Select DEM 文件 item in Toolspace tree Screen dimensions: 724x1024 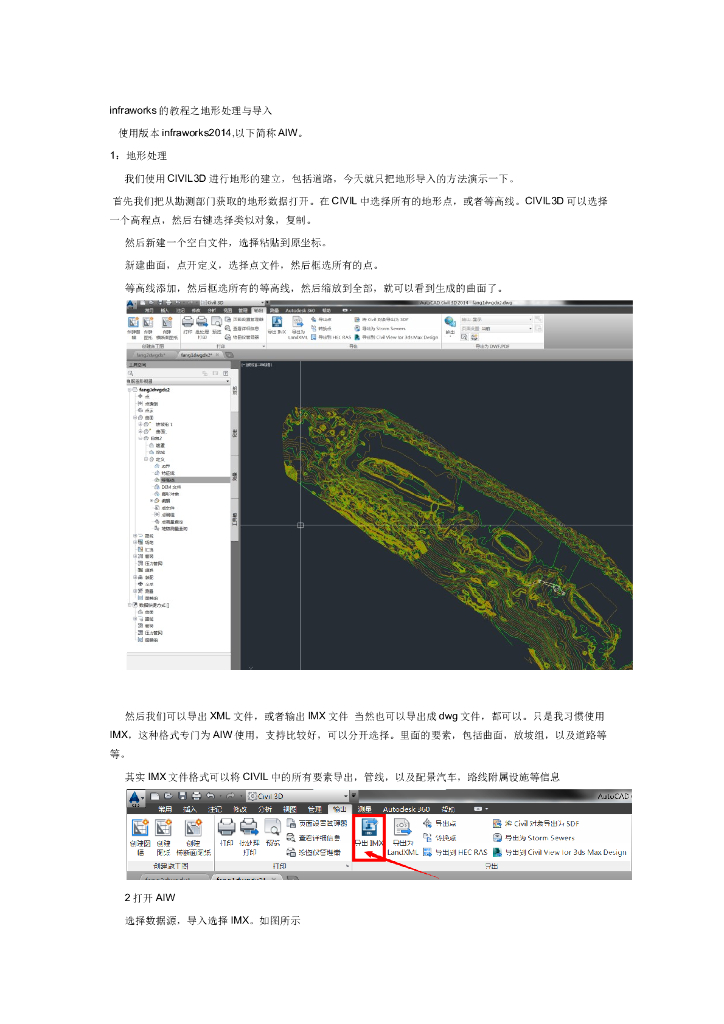click(168, 487)
